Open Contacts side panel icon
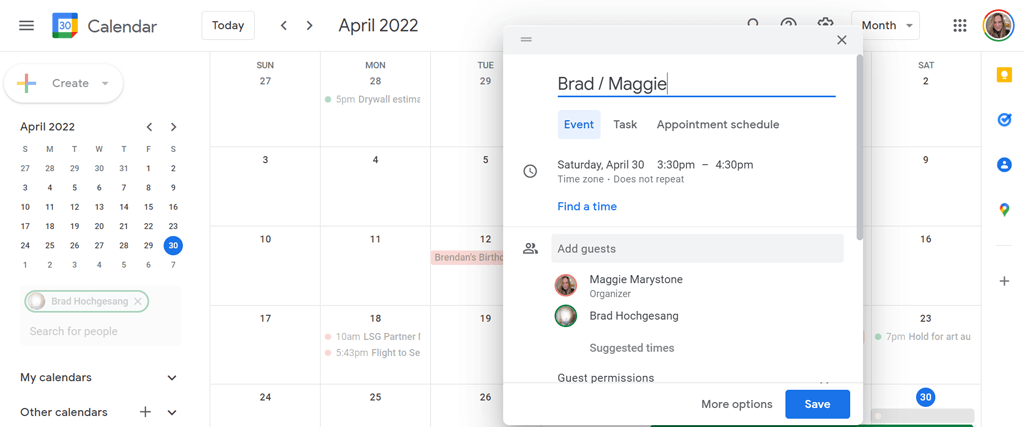The width and height of the screenshot is (1024, 427). [x=1004, y=165]
